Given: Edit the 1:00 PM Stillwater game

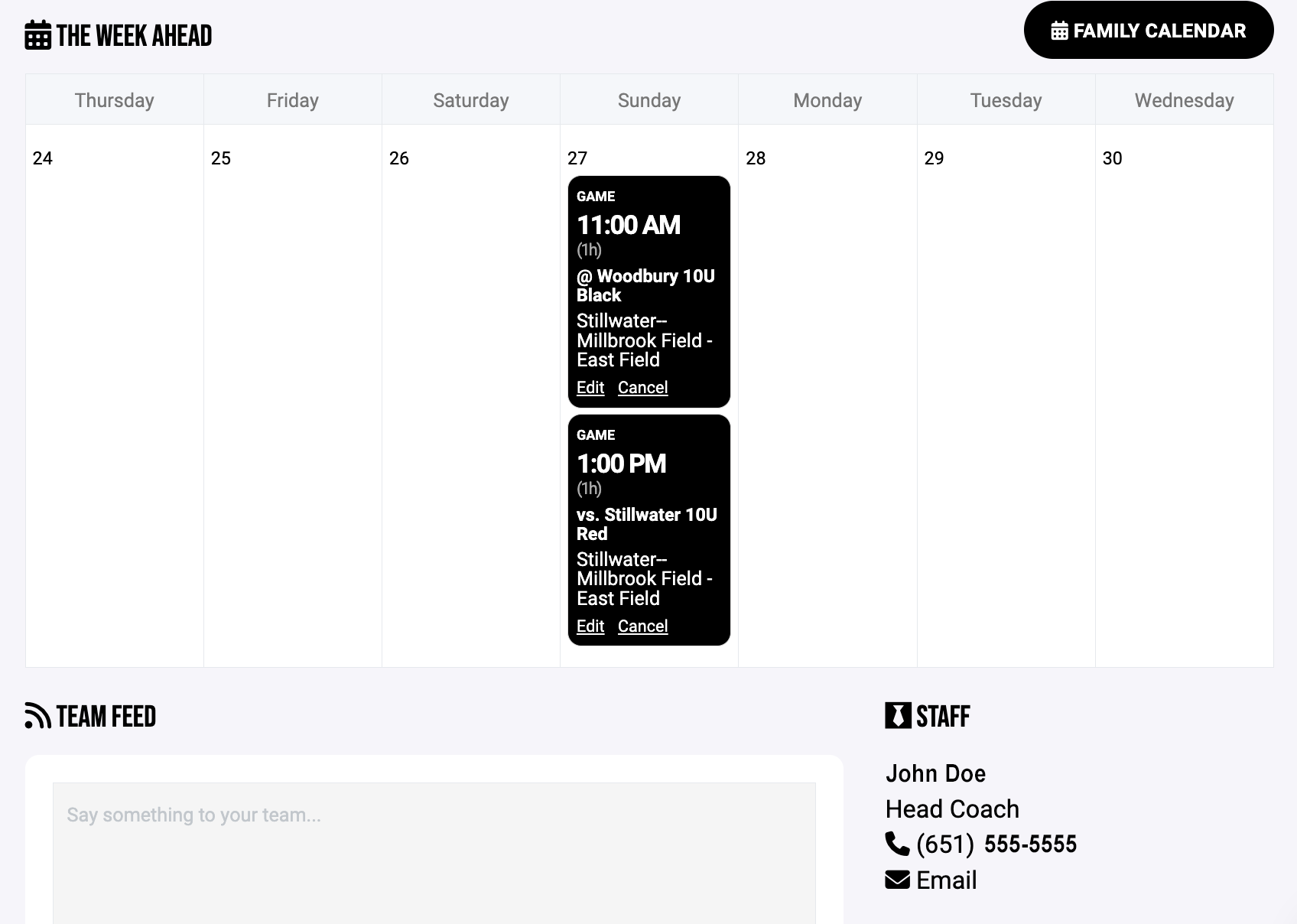Looking at the screenshot, I should point(590,626).
